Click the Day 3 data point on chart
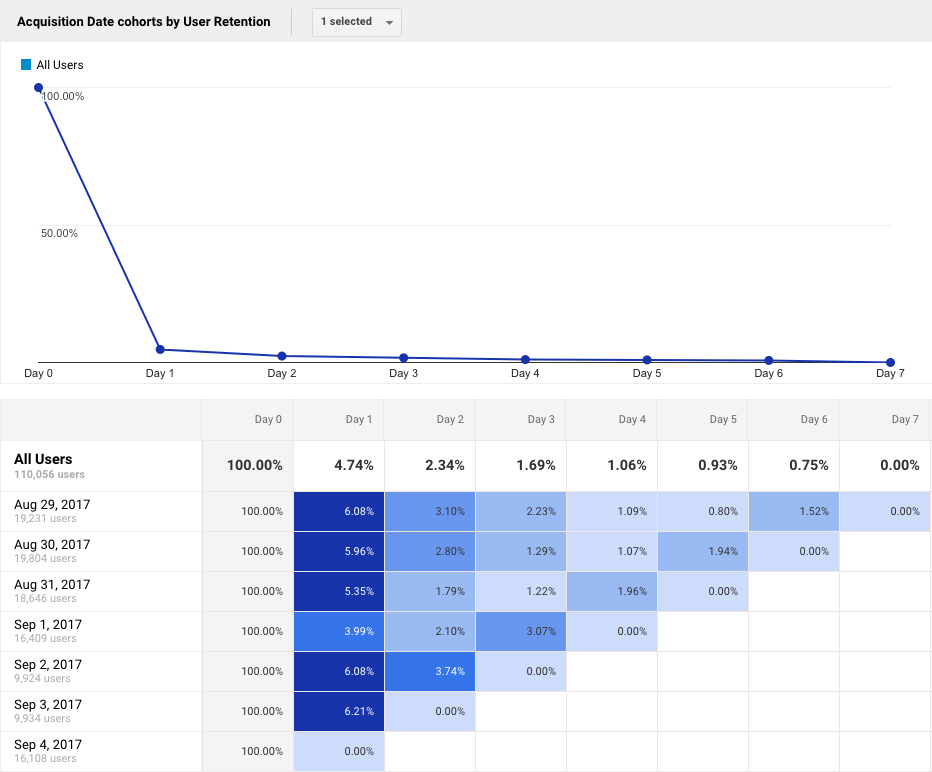The image size is (932, 772). click(404, 358)
